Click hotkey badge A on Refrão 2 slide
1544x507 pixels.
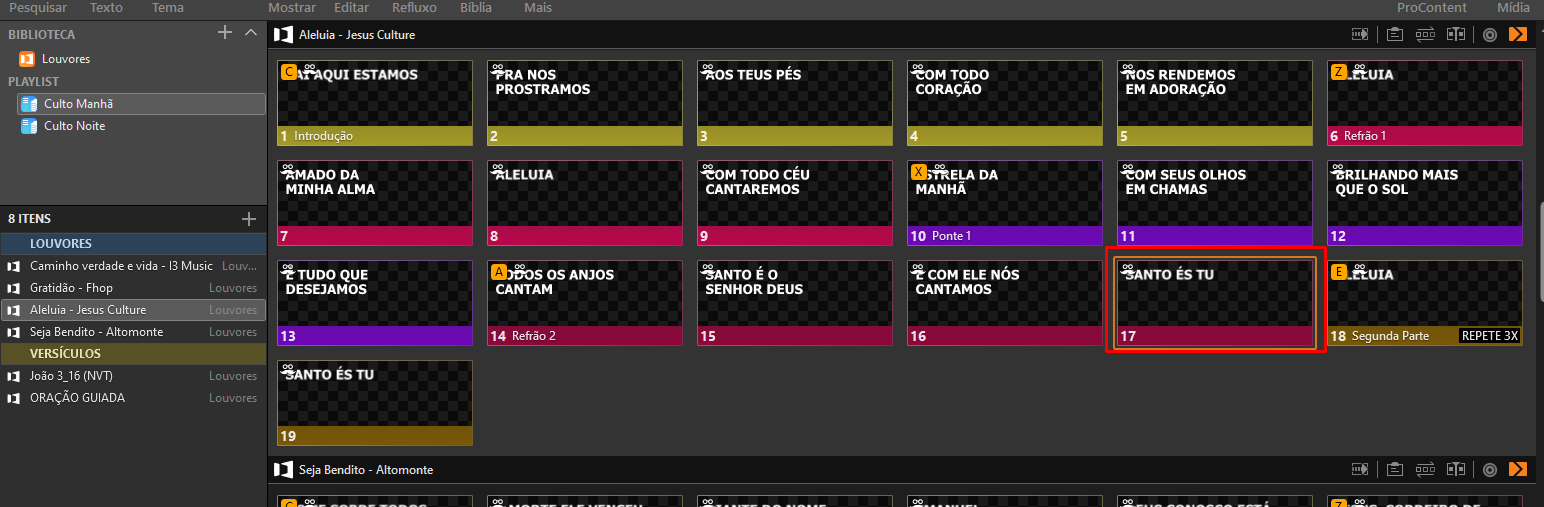499,272
